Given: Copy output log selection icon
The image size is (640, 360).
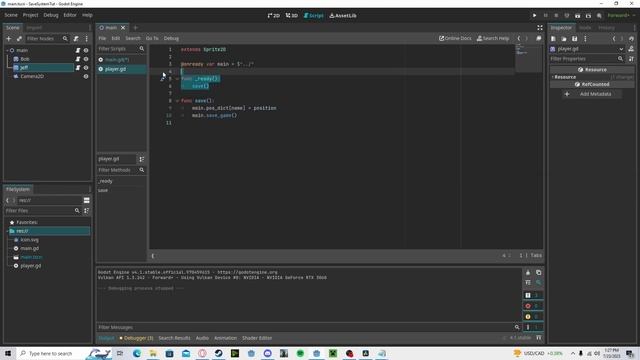Looking at the screenshot, I should pyautogui.click(x=539, y=273).
